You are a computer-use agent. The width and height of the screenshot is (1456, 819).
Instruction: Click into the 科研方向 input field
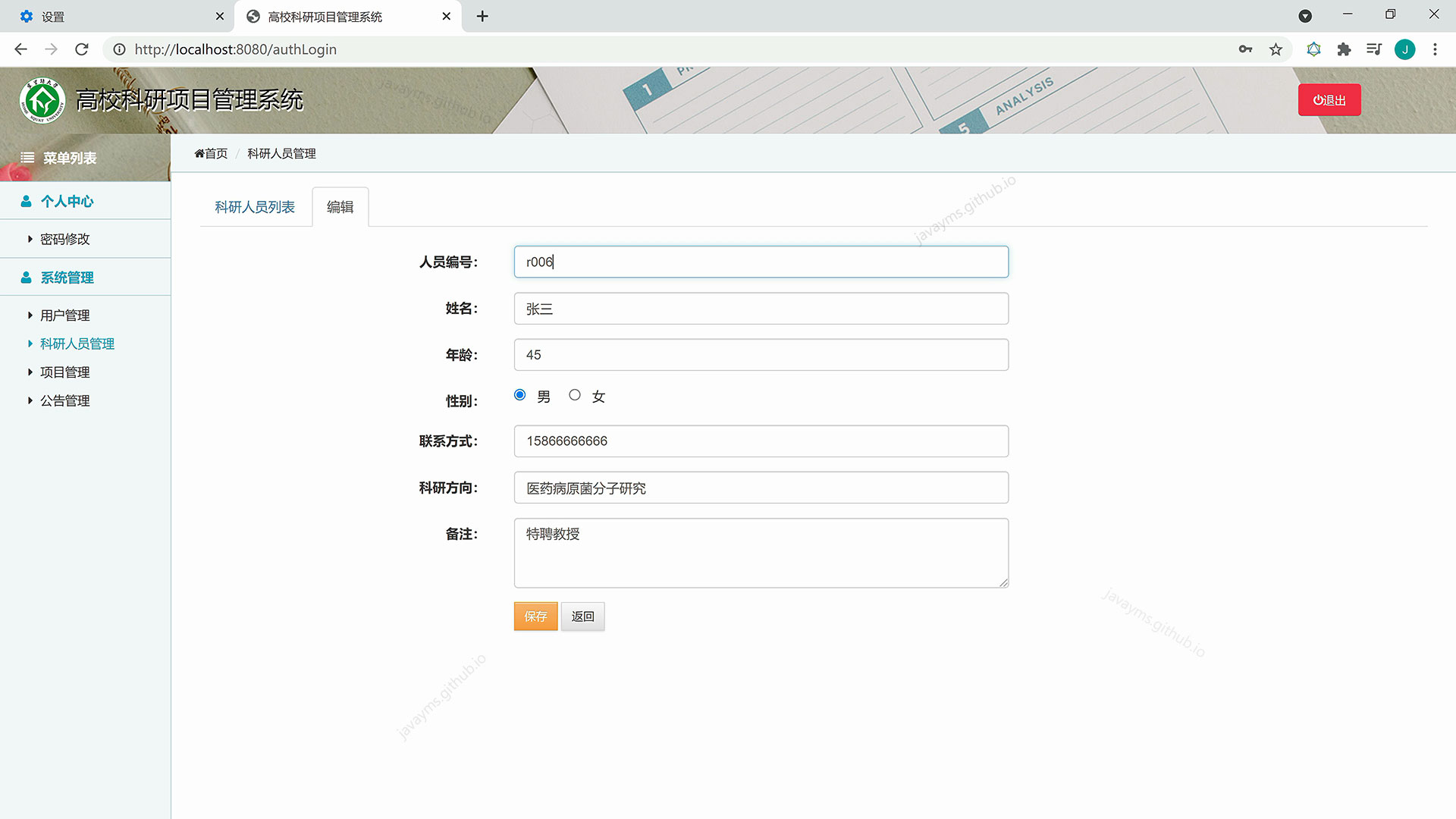761,488
